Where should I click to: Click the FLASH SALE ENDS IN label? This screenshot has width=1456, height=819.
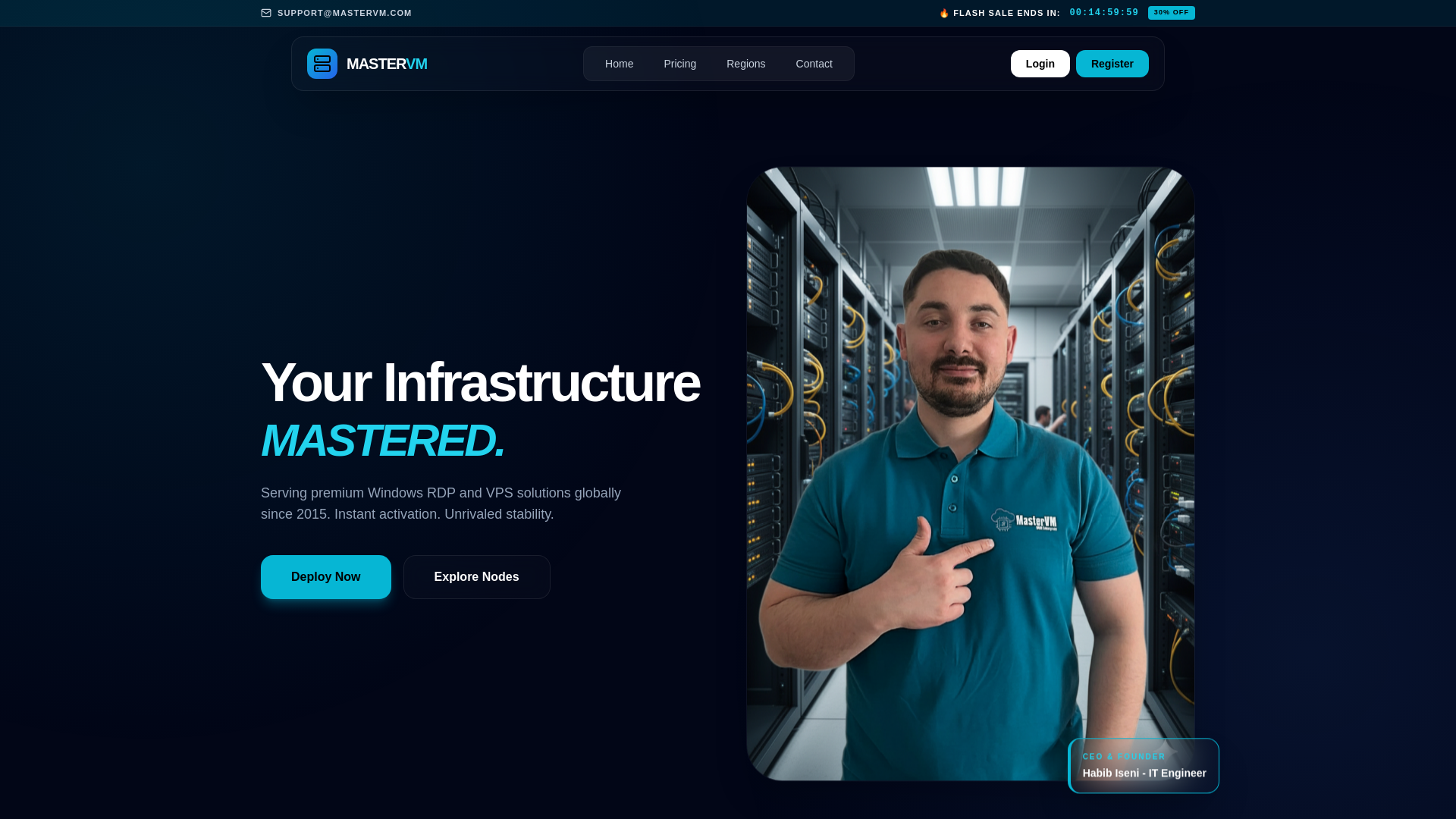1006,13
